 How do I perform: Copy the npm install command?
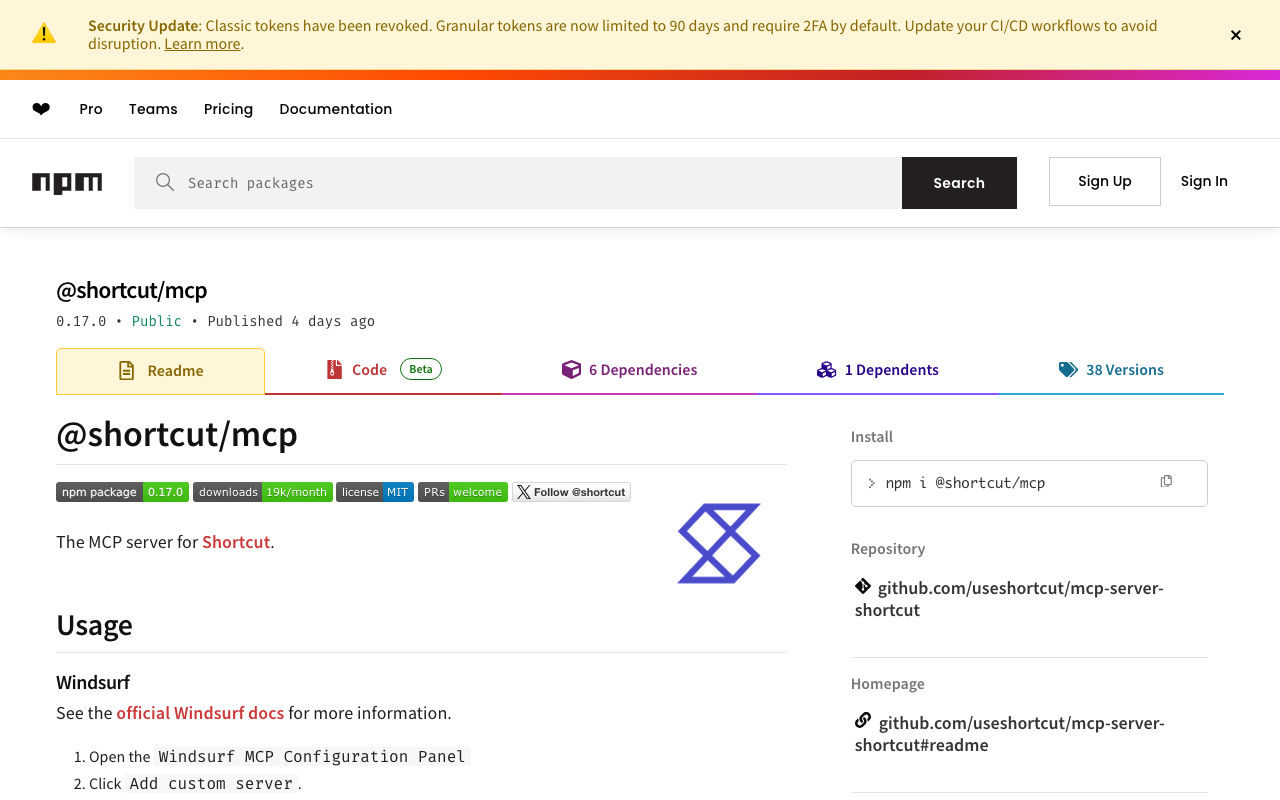[x=1166, y=482]
